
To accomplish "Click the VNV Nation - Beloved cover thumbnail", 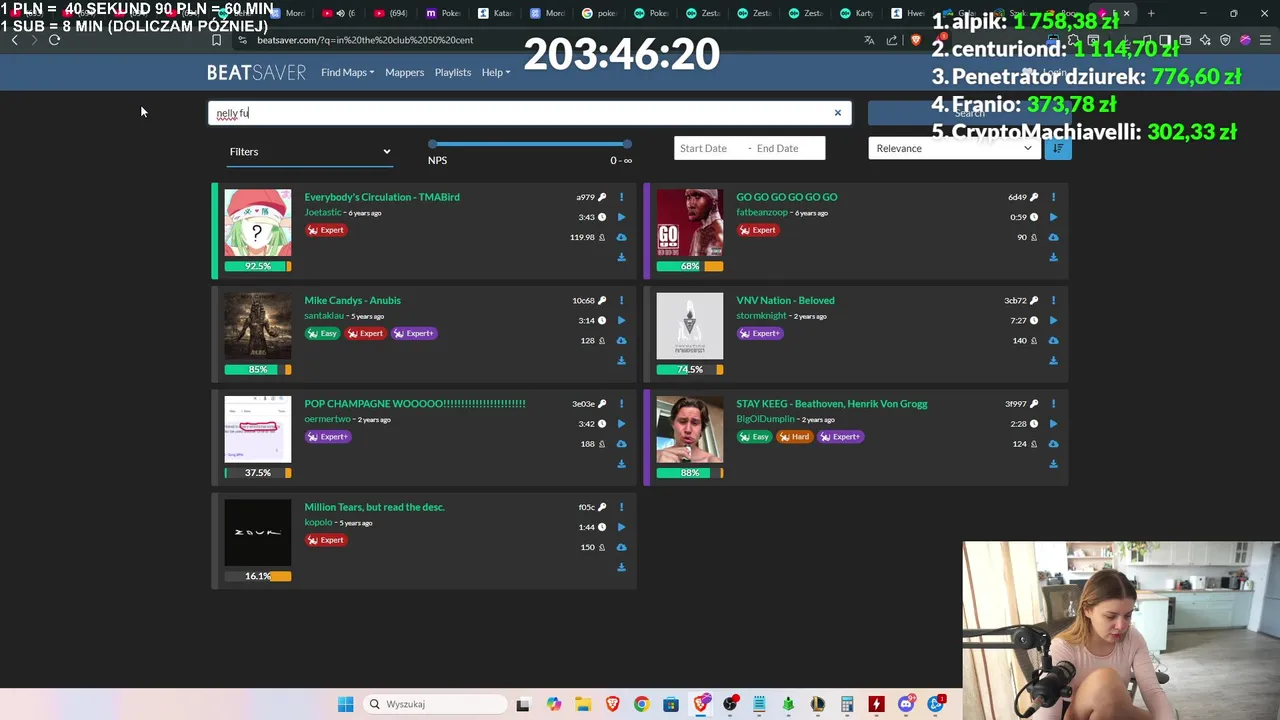I will 690,326.
